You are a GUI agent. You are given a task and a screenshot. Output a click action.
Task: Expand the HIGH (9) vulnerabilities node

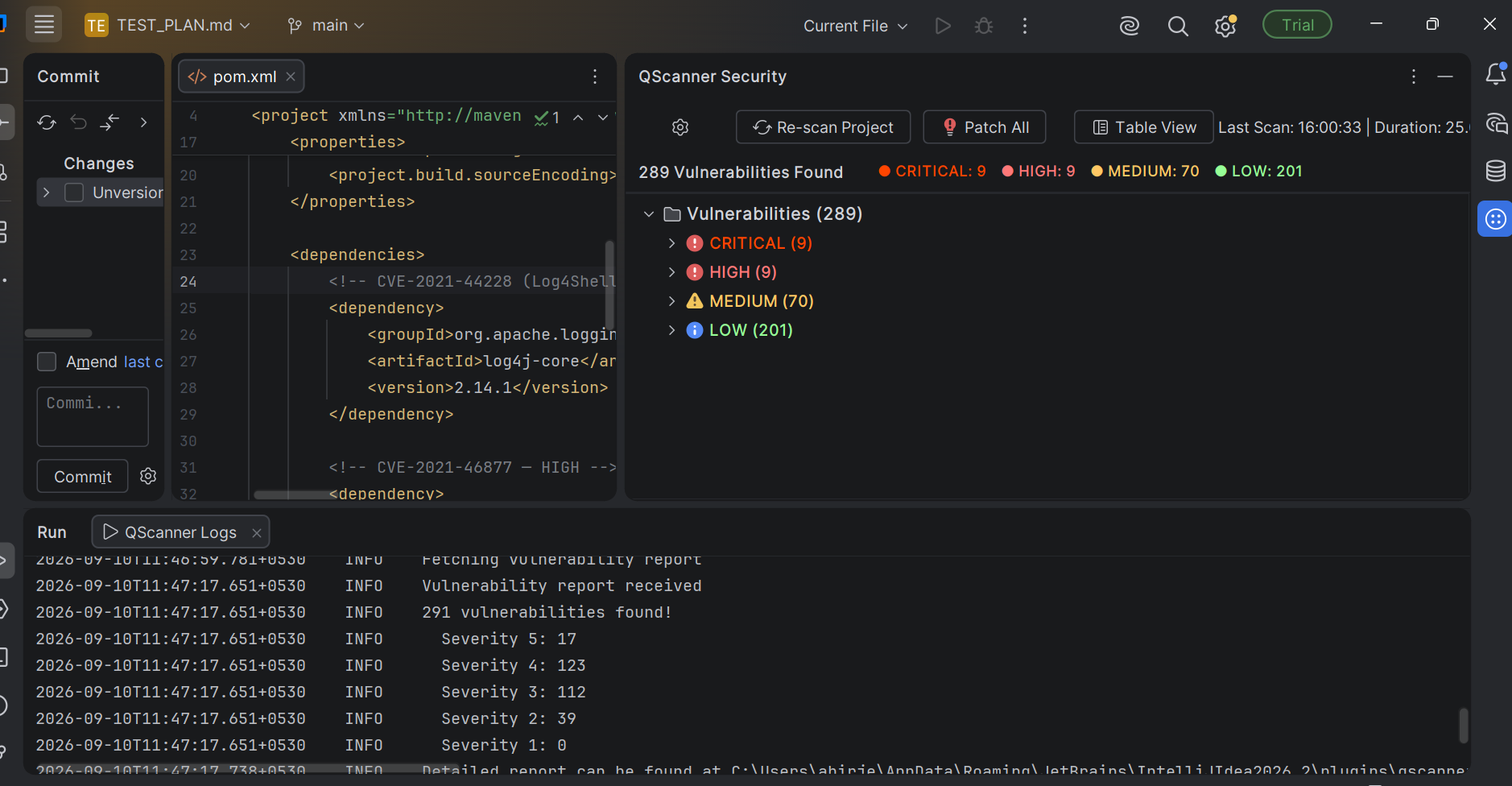671,272
